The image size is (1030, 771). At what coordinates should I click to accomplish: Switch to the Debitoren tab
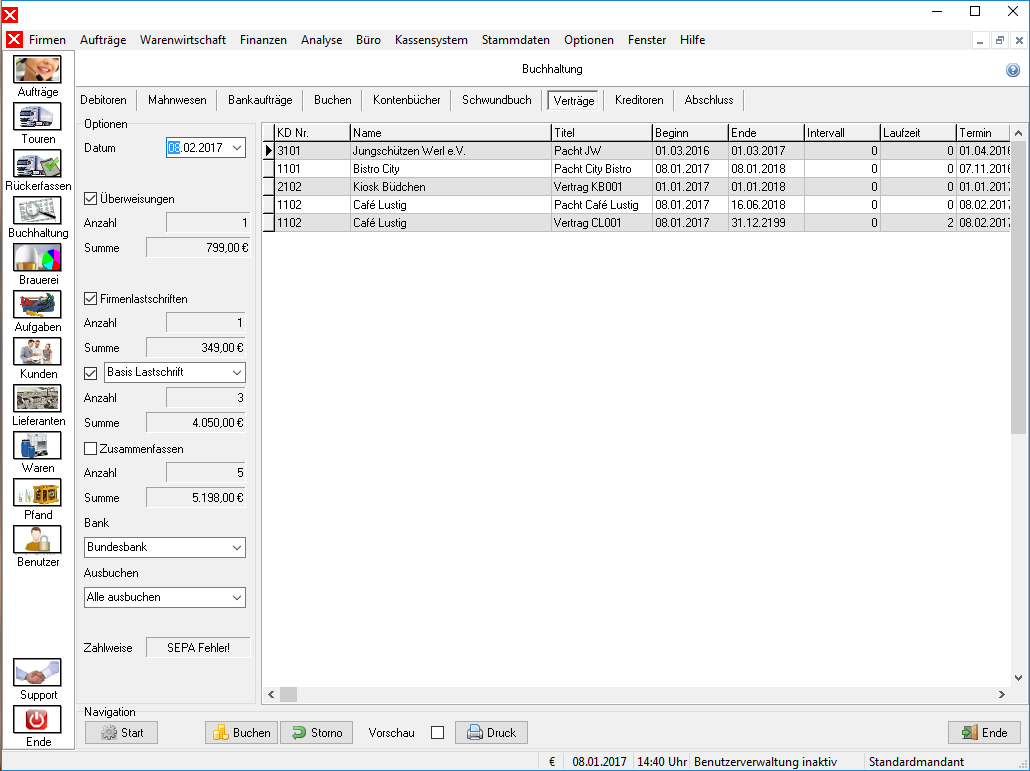coord(104,100)
